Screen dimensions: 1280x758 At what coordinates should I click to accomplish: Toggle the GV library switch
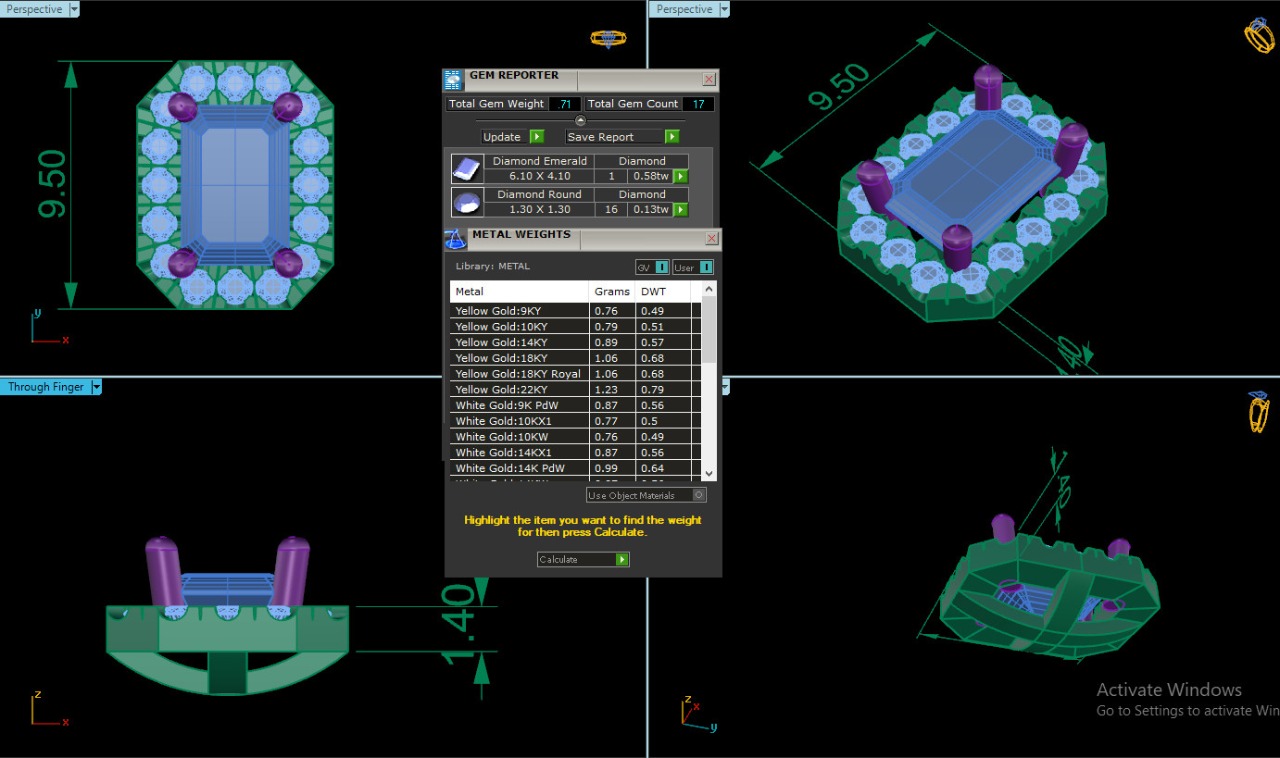661,267
